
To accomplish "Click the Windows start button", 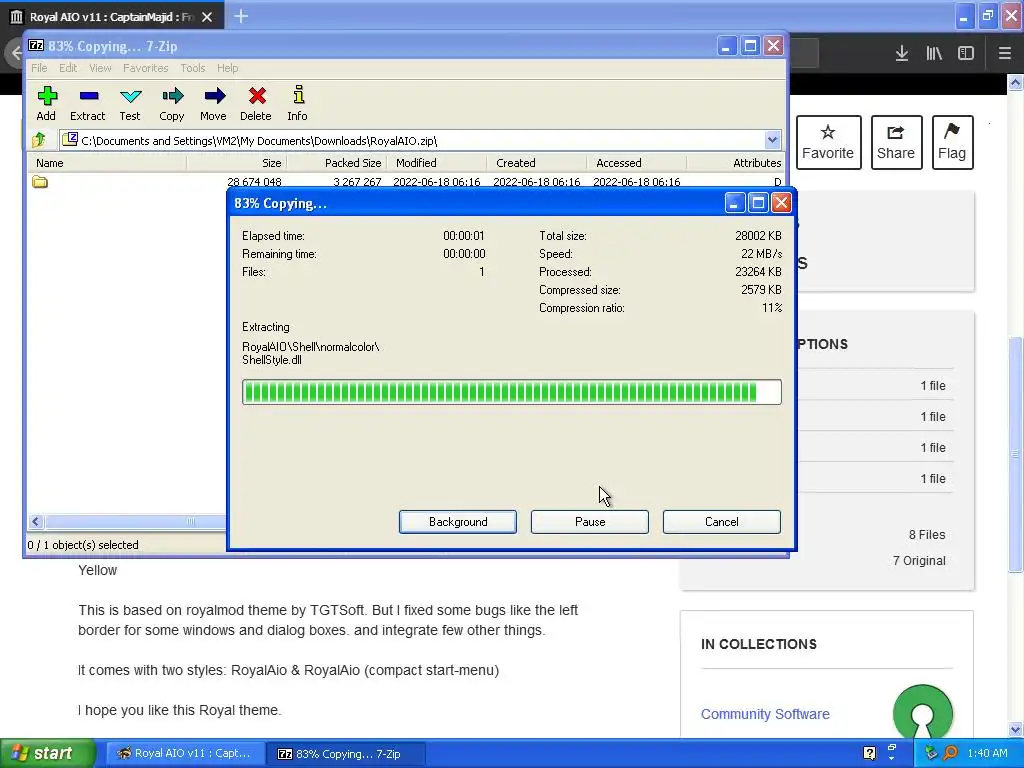I will [47, 753].
